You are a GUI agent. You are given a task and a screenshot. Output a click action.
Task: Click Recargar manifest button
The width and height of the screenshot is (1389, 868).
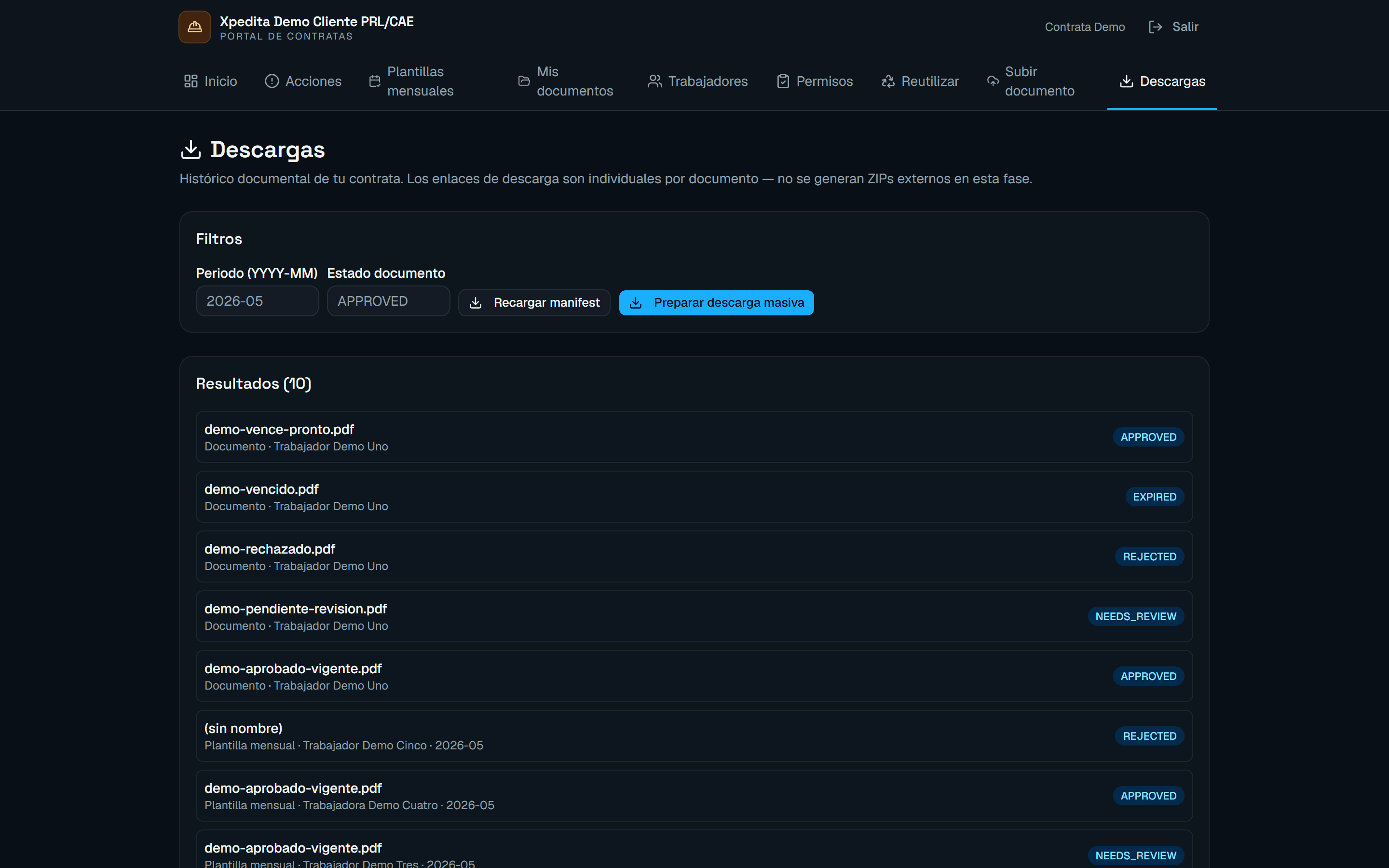534,302
